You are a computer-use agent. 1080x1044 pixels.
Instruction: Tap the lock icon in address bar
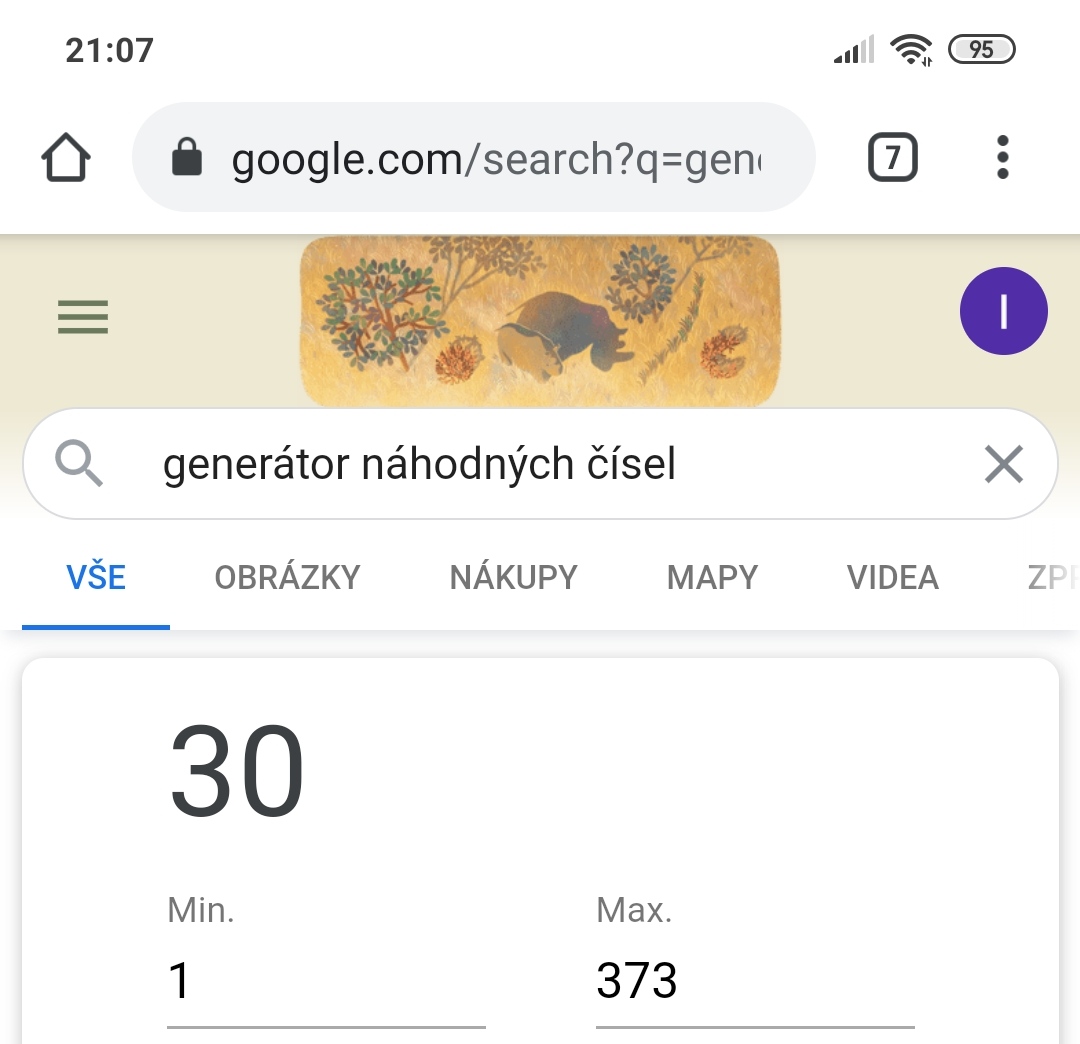click(187, 158)
